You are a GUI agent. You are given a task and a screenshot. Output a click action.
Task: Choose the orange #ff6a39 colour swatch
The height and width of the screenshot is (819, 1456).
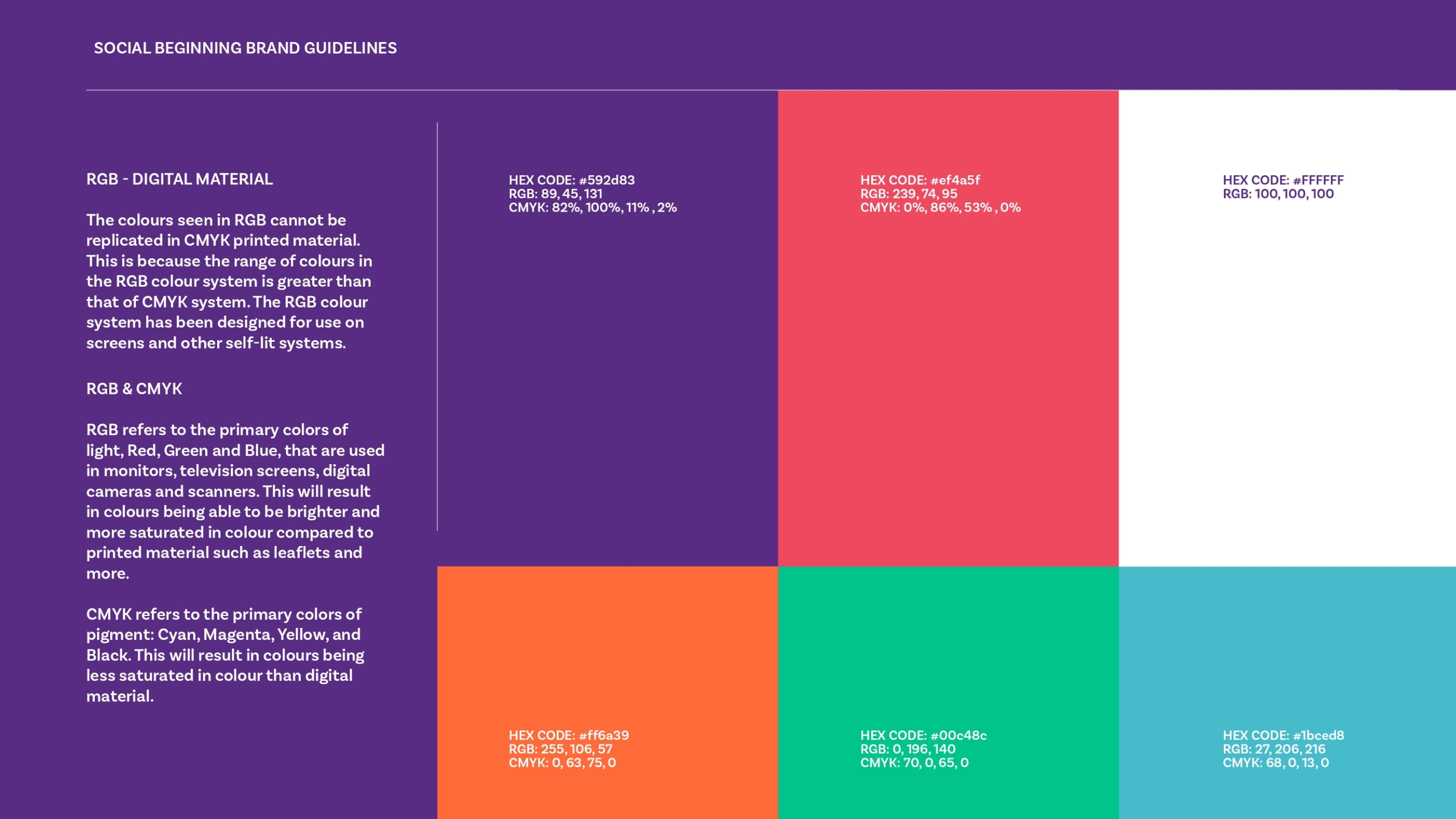[607, 654]
